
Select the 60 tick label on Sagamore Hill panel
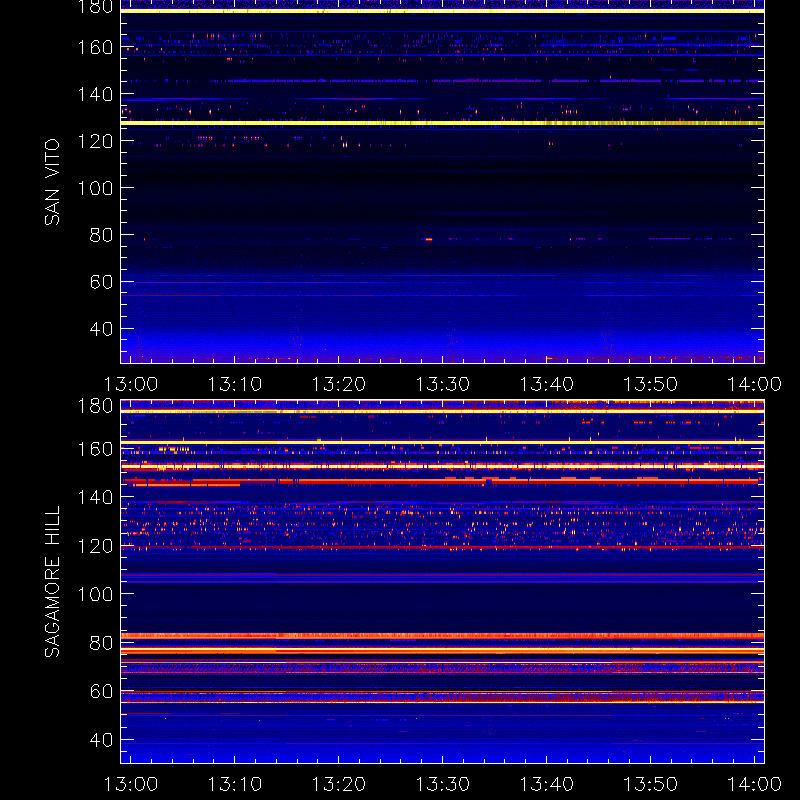pyautogui.click(x=101, y=691)
